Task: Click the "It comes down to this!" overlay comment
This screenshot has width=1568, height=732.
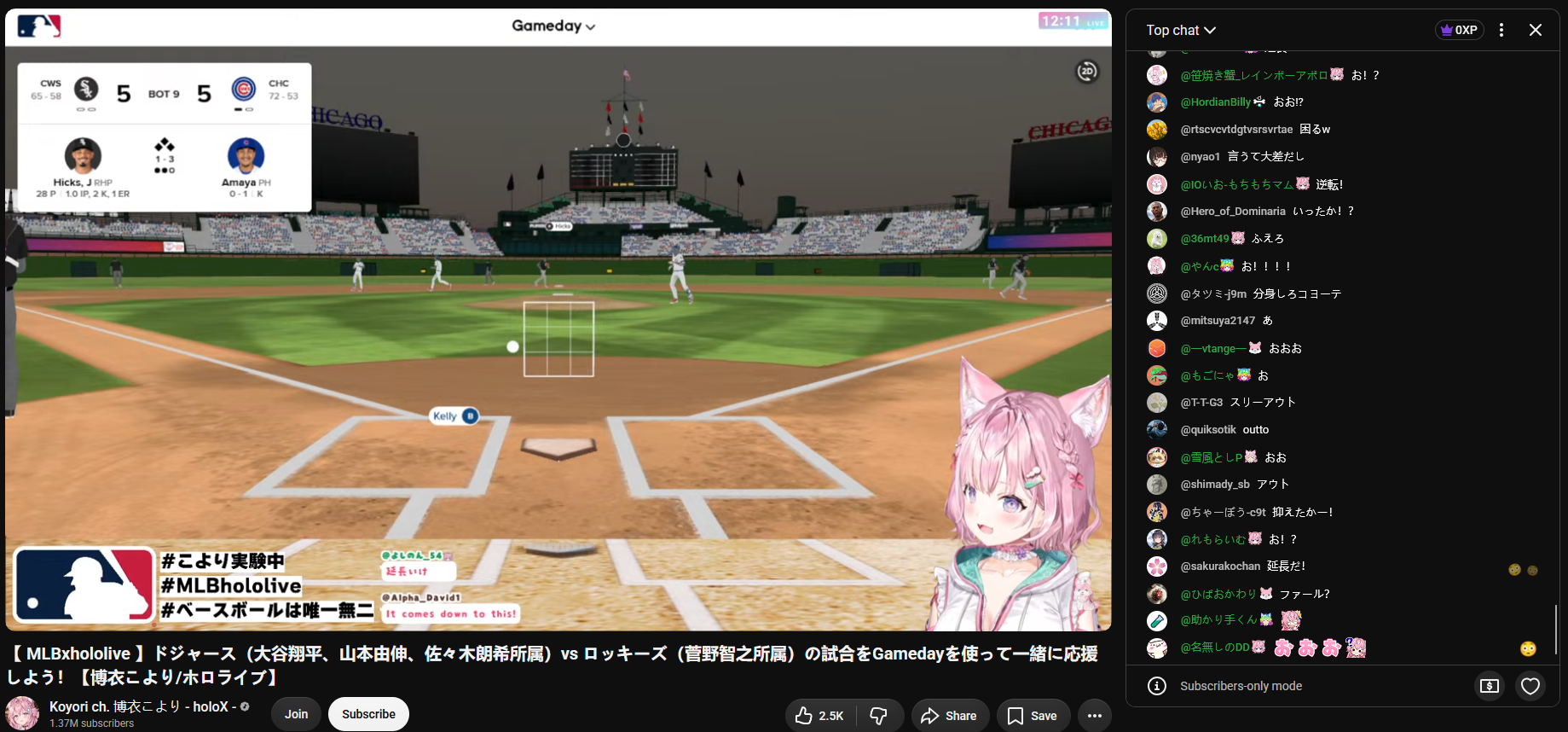Action: (x=450, y=613)
